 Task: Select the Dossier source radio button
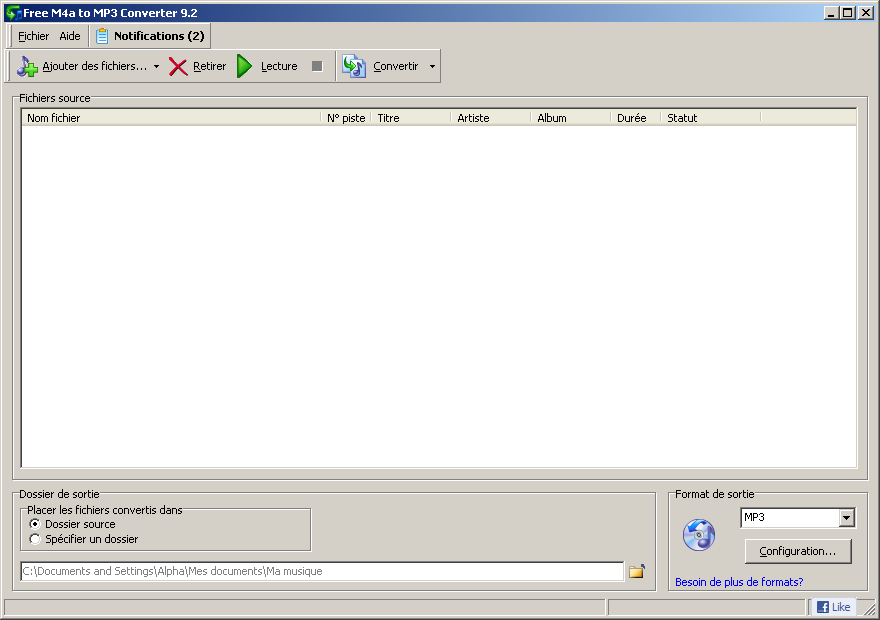click(35, 524)
